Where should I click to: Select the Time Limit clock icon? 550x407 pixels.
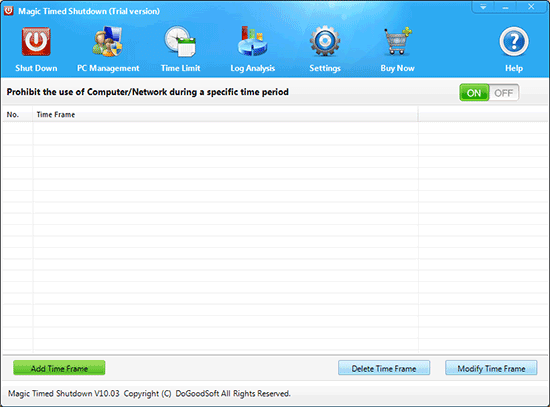tap(180, 41)
